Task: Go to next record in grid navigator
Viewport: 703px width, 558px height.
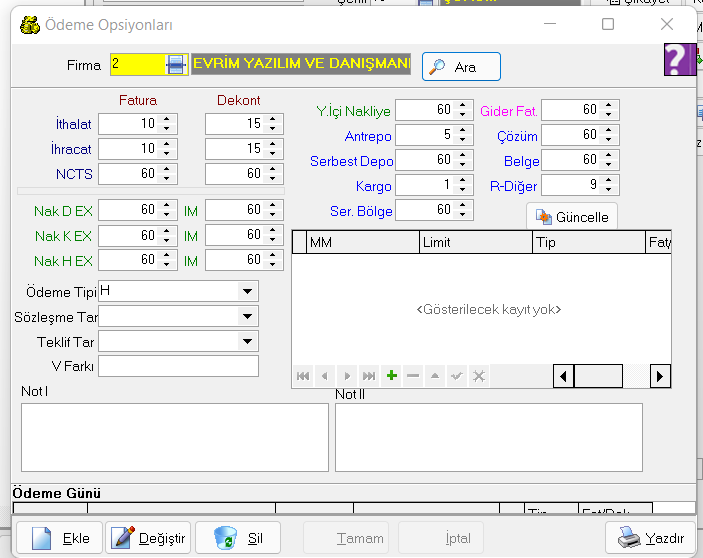Action: (x=347, y=376)
